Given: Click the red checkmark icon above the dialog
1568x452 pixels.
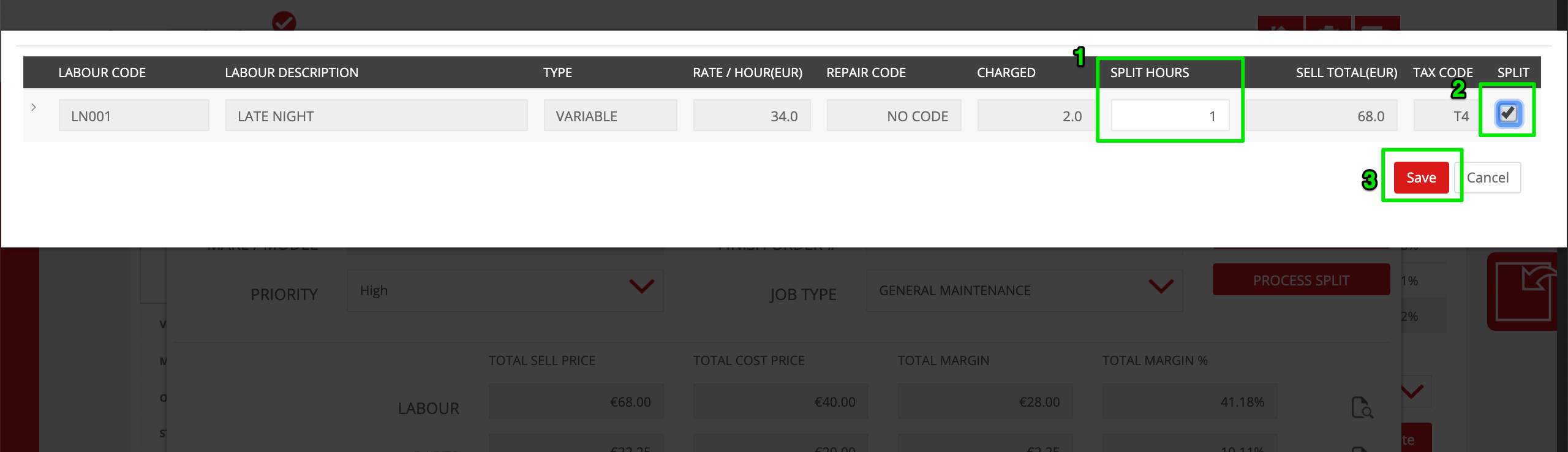Looking at the screenshot, I should point(284,22).
